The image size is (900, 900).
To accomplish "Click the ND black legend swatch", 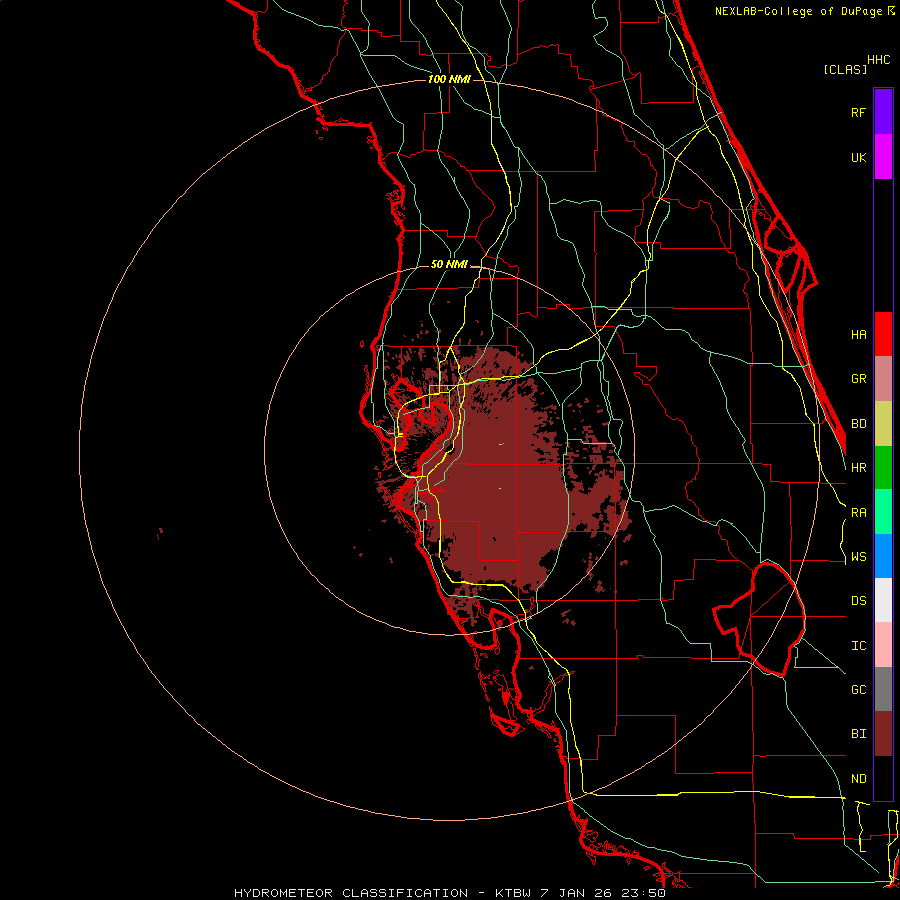I will pos(883,778).
